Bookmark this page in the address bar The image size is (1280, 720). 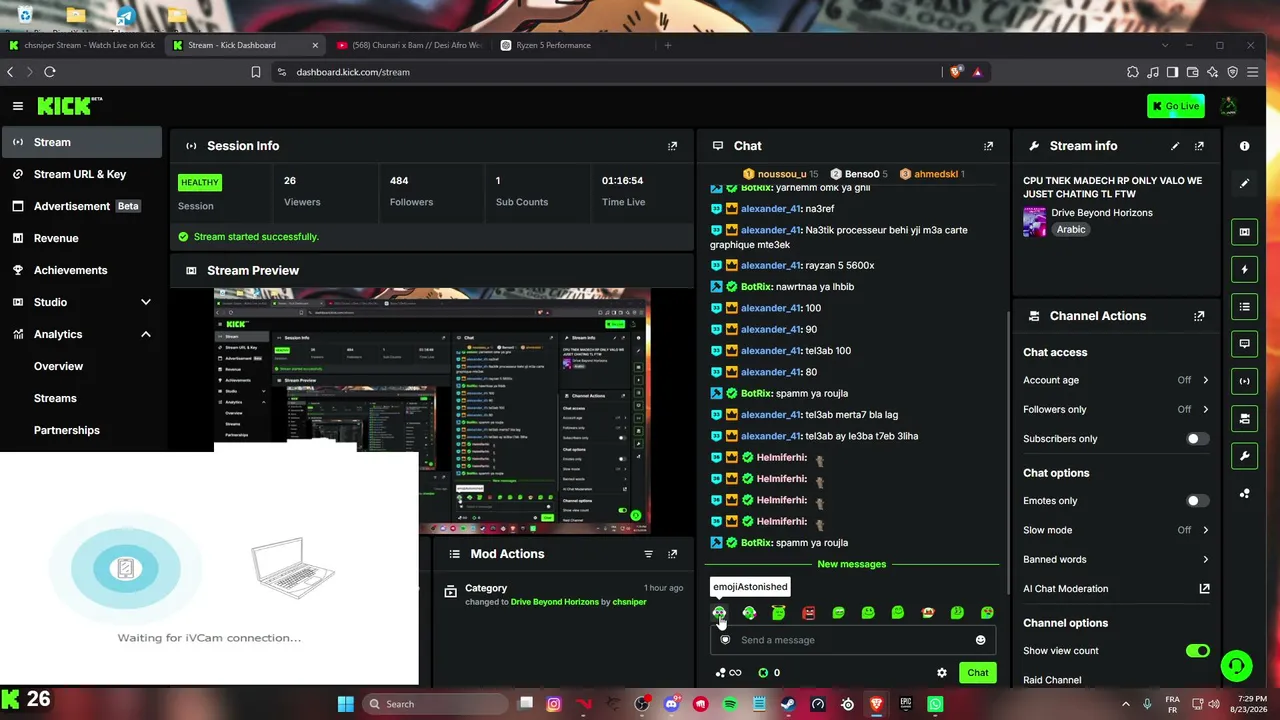(x=256, y=72)
